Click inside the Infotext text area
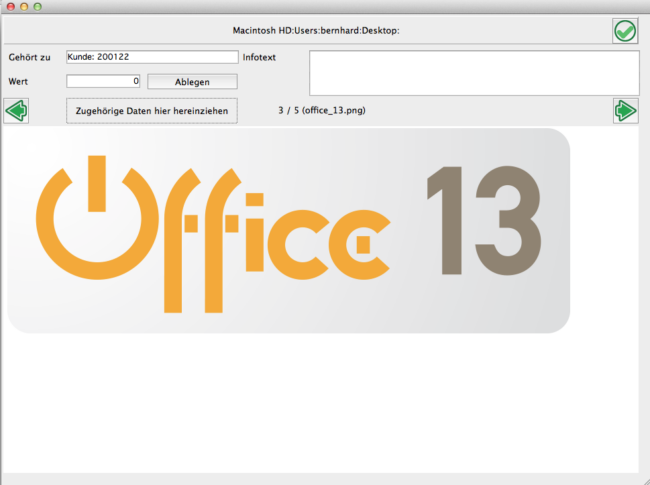The width and height of the screenshot is (650, 485). coord(473,72)
